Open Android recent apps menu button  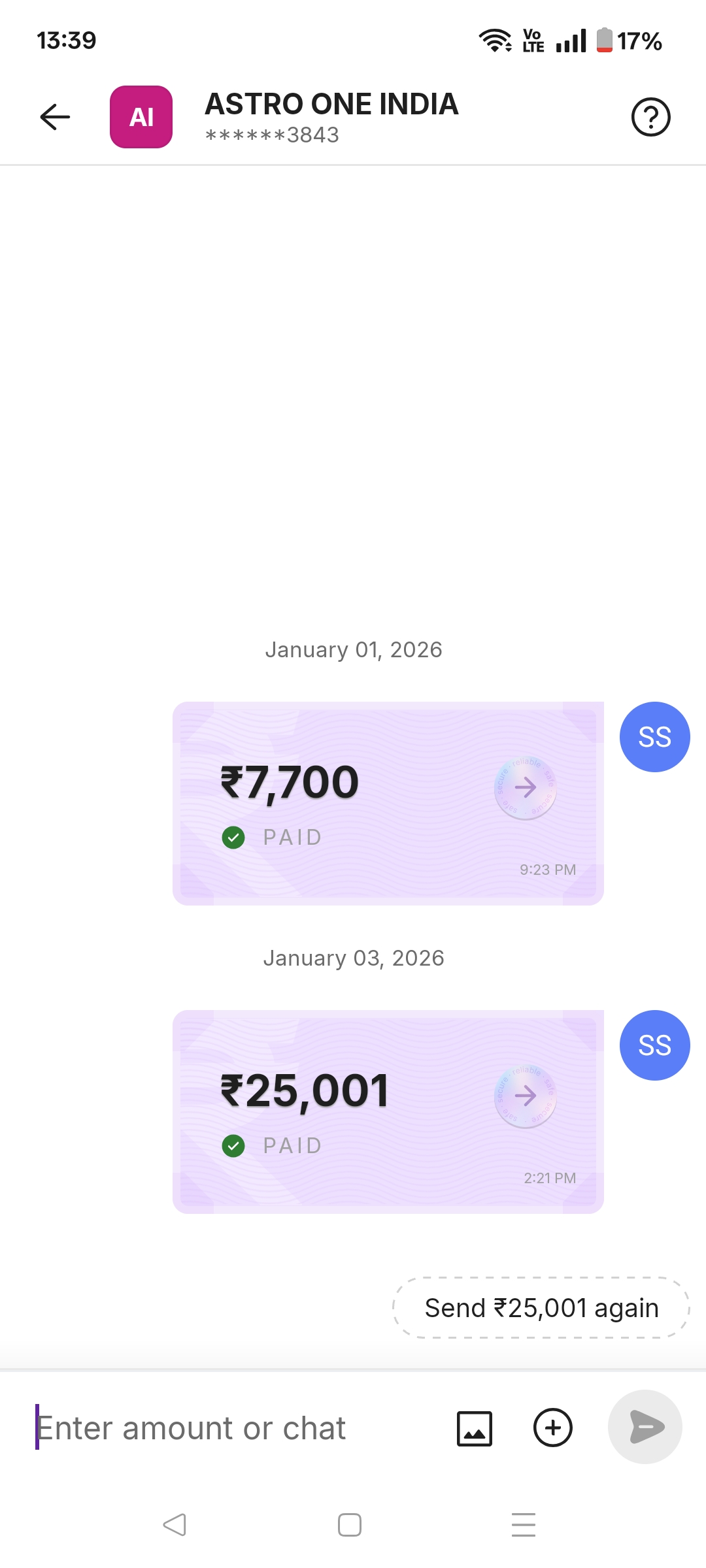click(x=523, y=1525)
